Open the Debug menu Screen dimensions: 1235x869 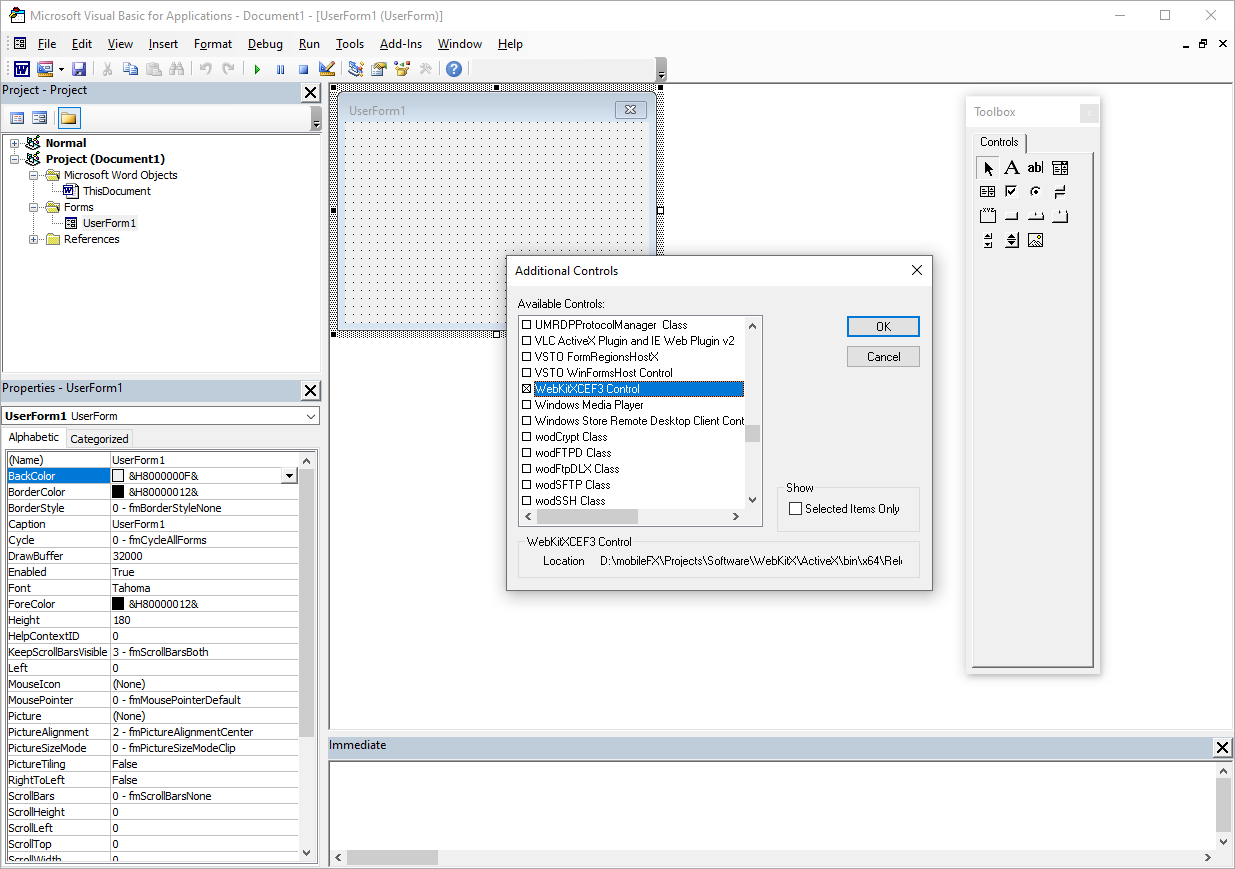coord(265,44)
